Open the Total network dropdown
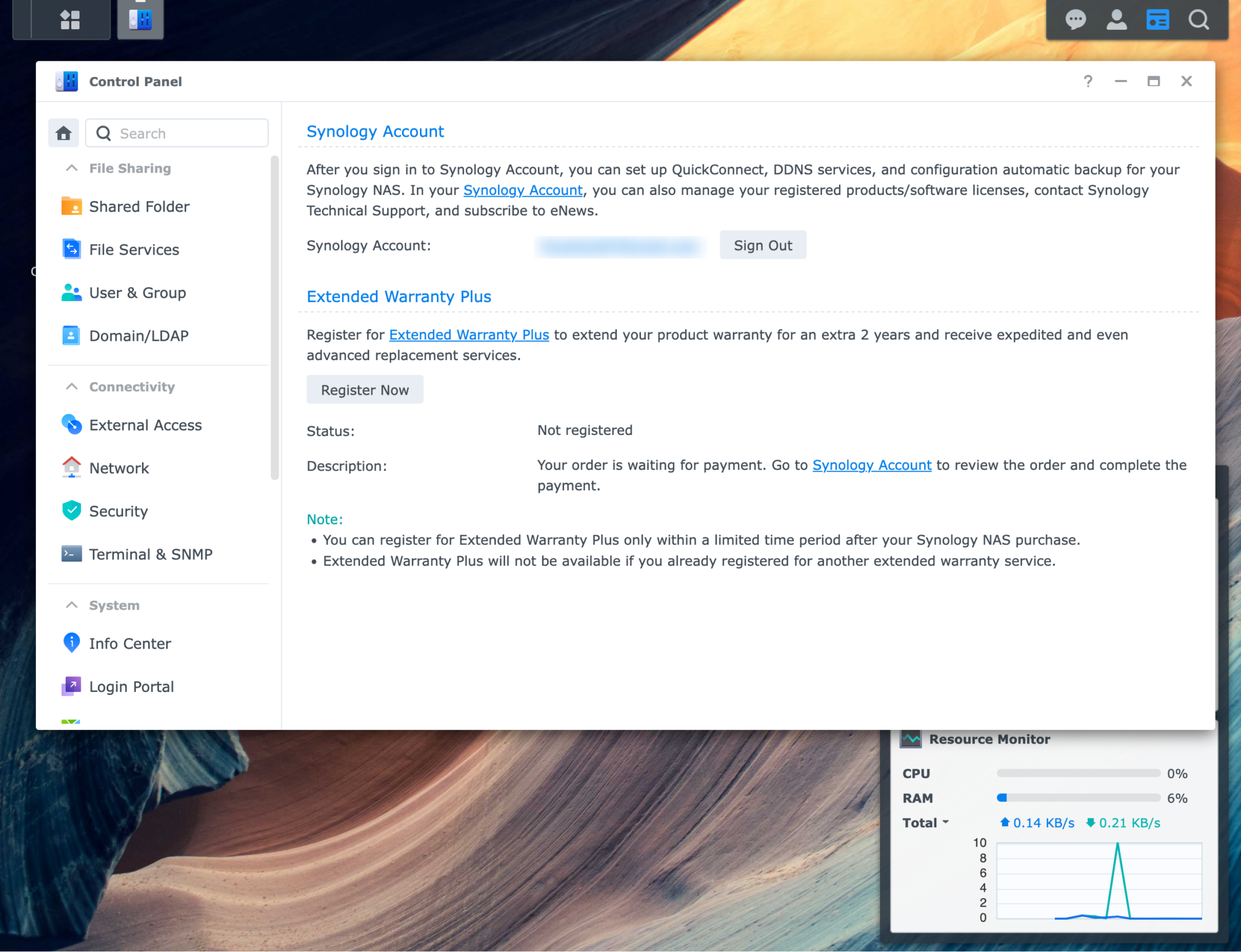Screen dimensions: 1241x952 [x=925, y=822]
